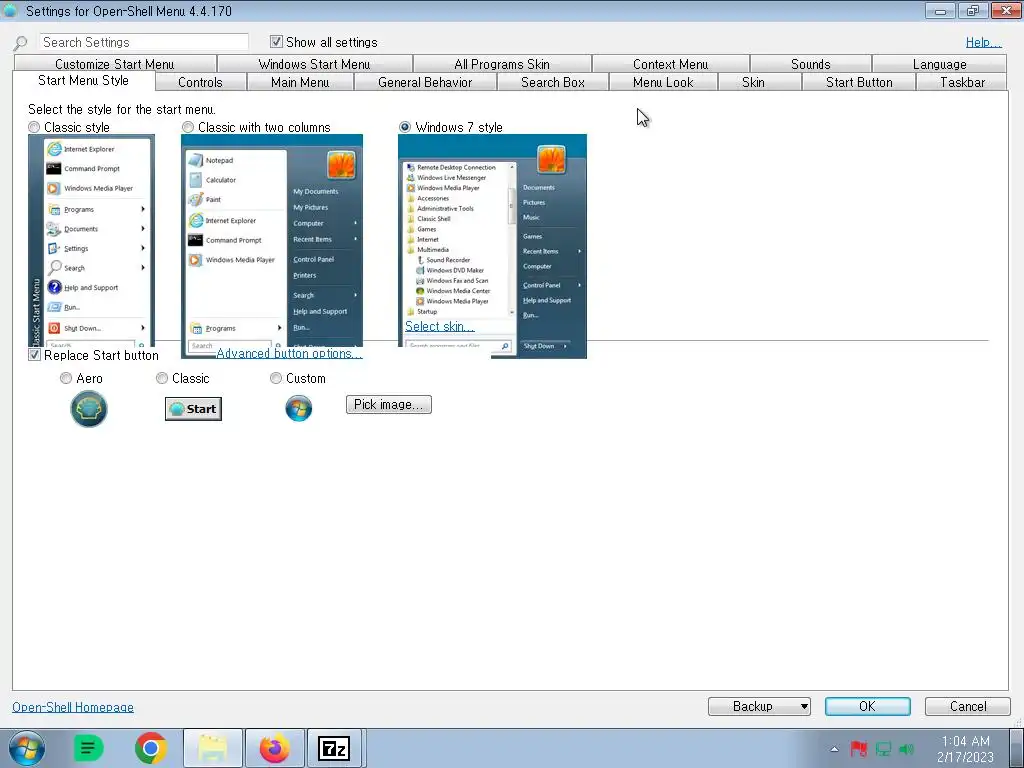This screenshot has height=768, width=1024.
Task: Launch Firefox from the taskbar
Action: pyautogui.click(x=275, y=748)
